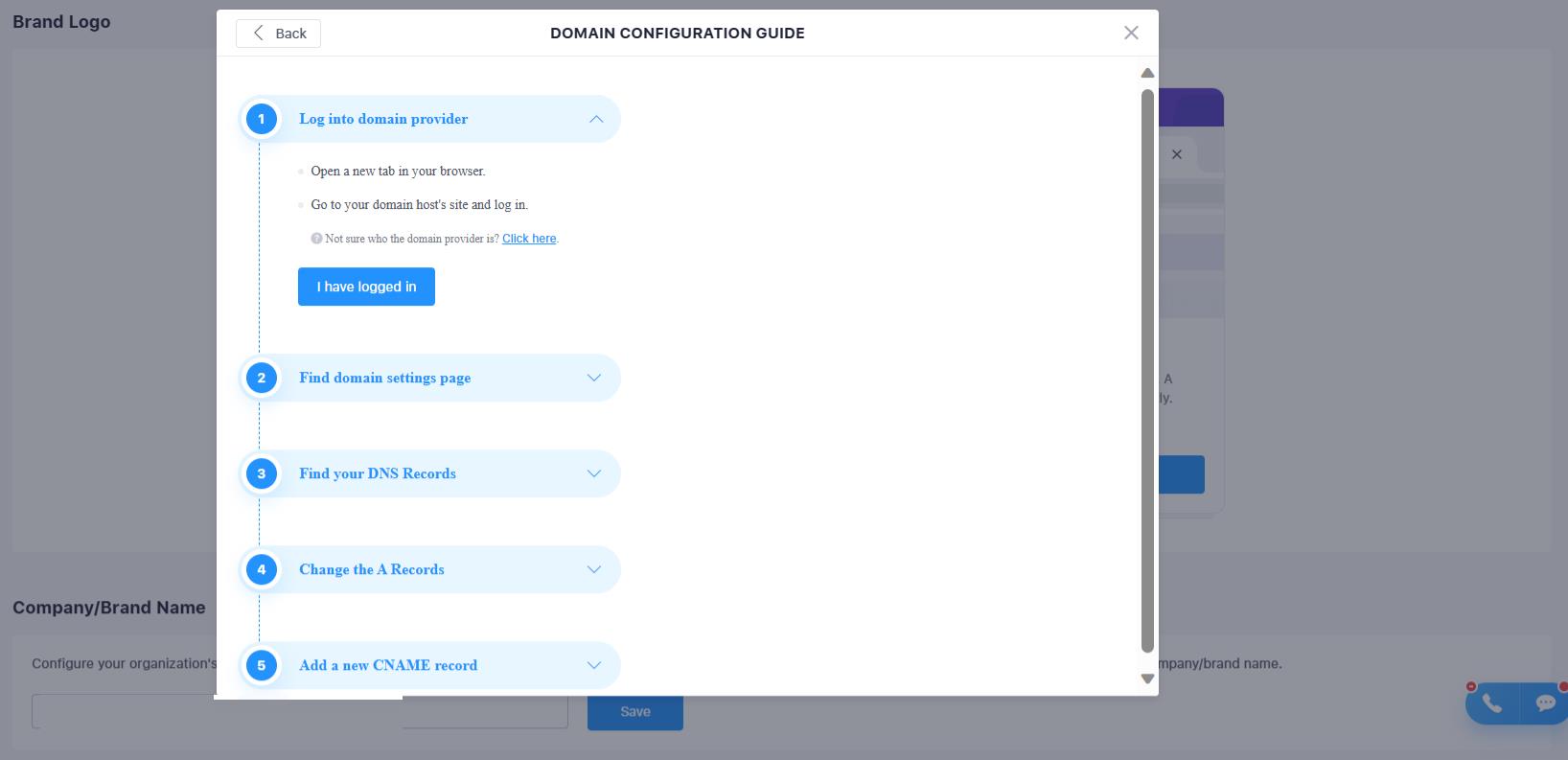Expand the Change the A Records step
Viewport: 1568px width, 760px height.
pos(594,569)
